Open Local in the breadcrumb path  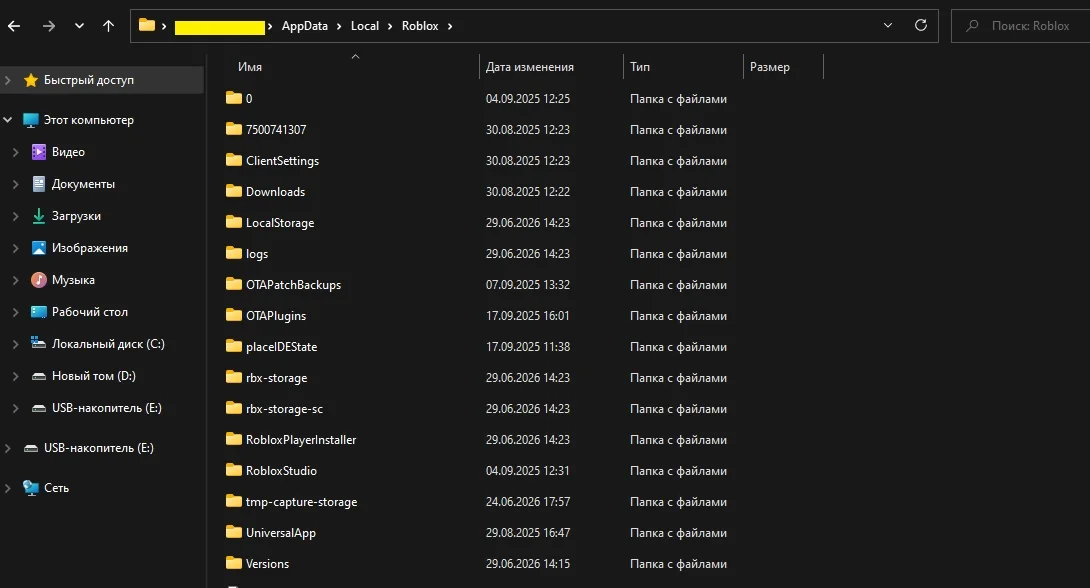click(365, 26)
